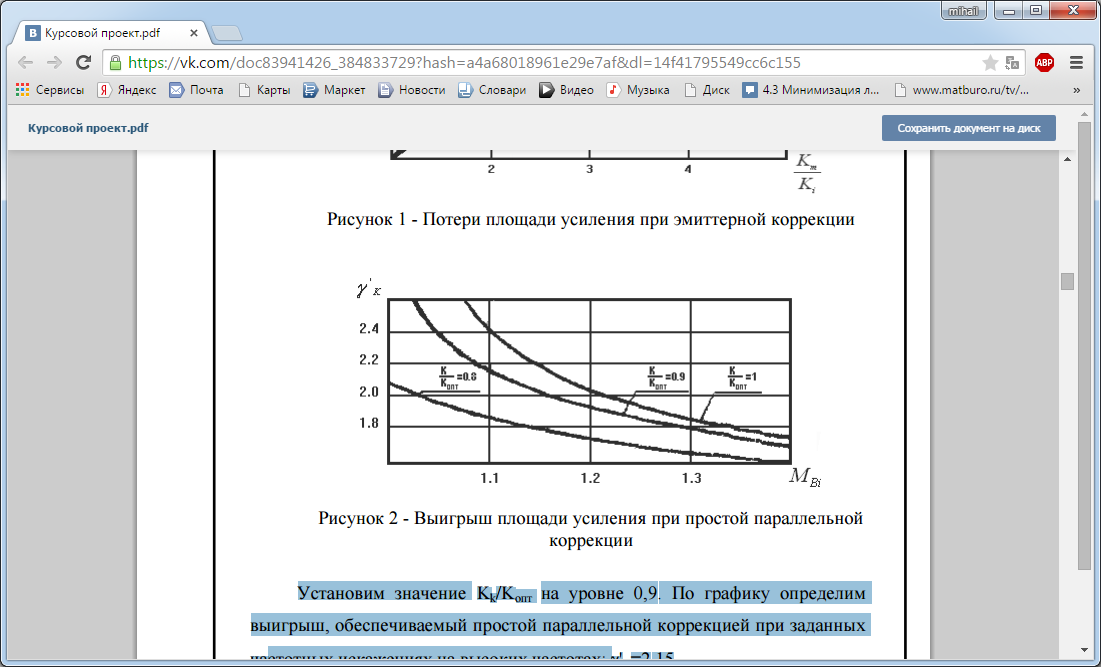Click the Курсовой проект.pdf document title
The image size is (1101, 667).
(x=88, y=128)
